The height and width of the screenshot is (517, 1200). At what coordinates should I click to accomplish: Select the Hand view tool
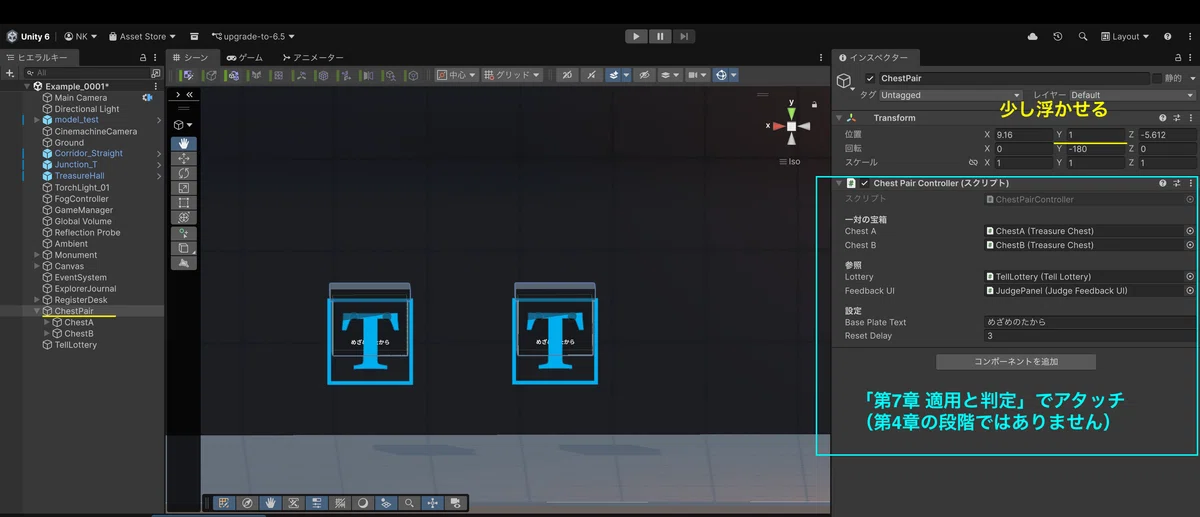coord(185,144)
